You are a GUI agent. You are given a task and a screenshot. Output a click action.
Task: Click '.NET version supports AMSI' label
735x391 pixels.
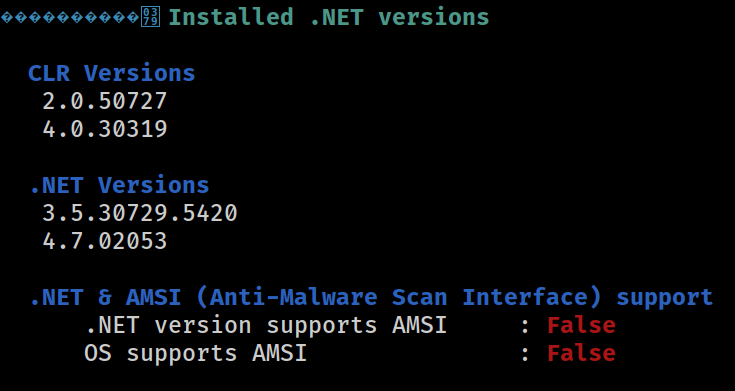(x=266, y=325)
